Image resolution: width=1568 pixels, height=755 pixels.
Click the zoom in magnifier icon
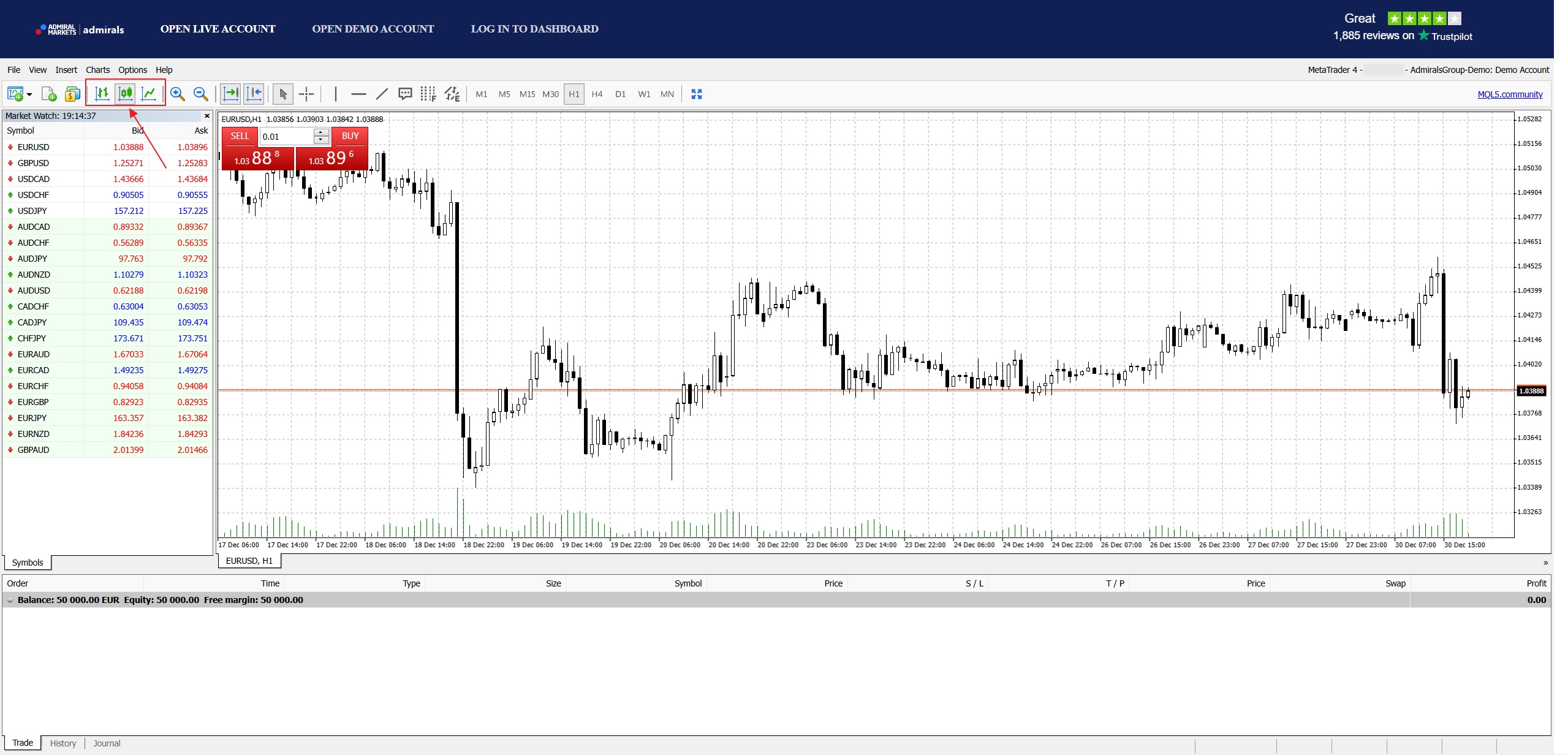tap(178, 94)
